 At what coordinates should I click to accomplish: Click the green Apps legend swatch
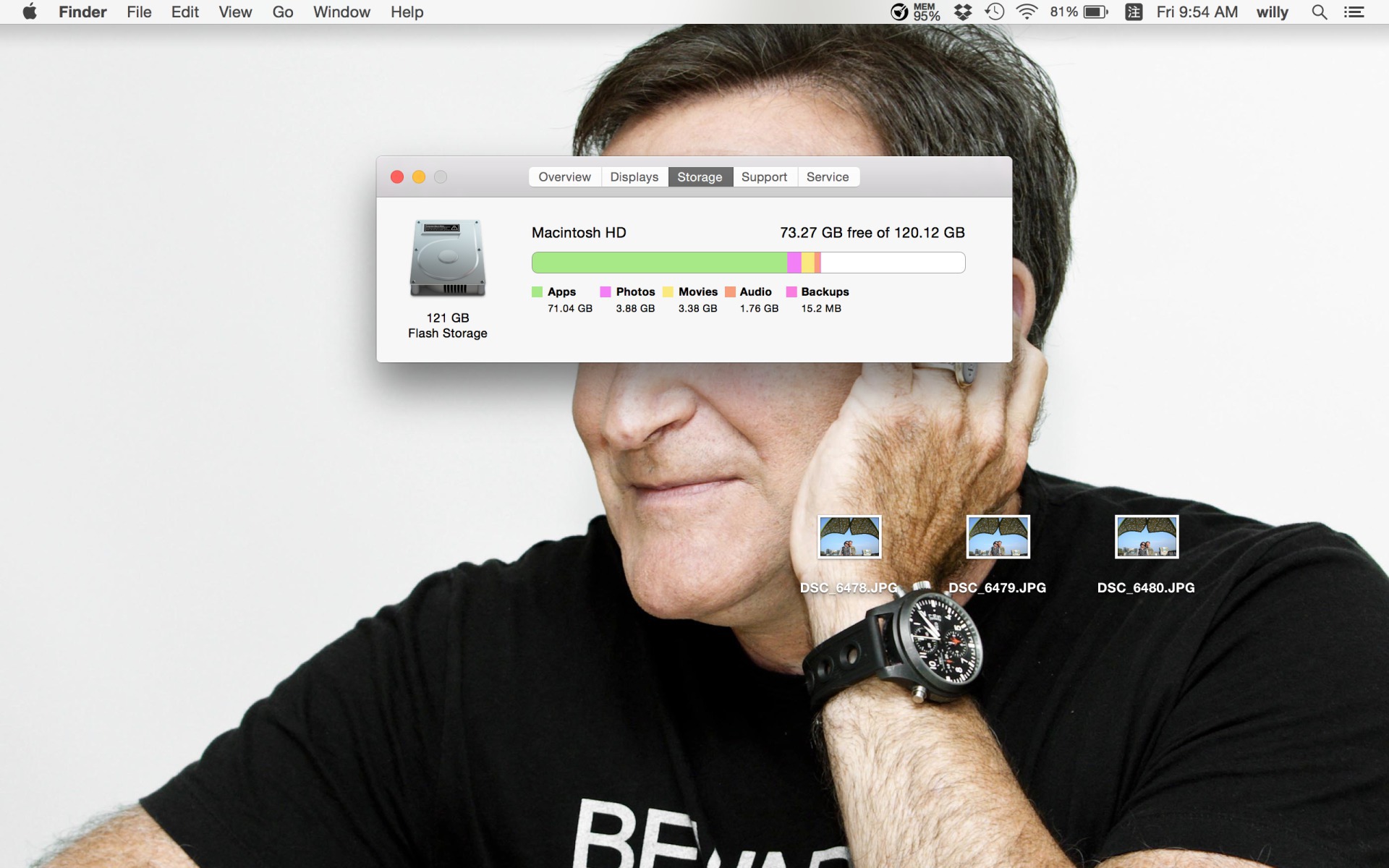coord(537,292)
